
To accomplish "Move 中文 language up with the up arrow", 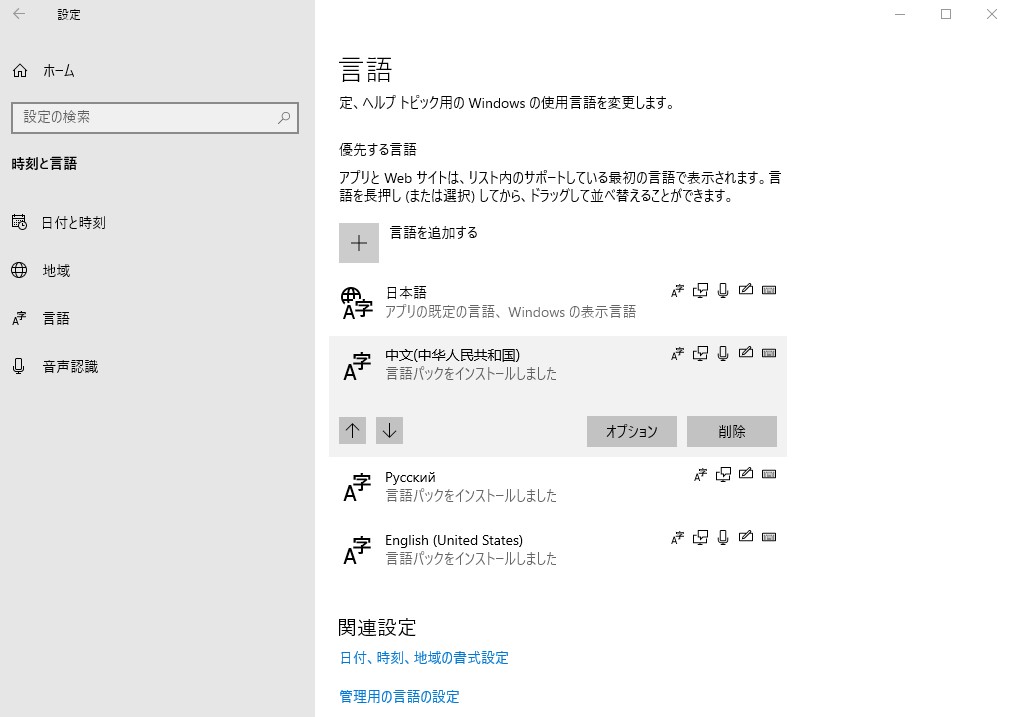I will coord(352,431).
